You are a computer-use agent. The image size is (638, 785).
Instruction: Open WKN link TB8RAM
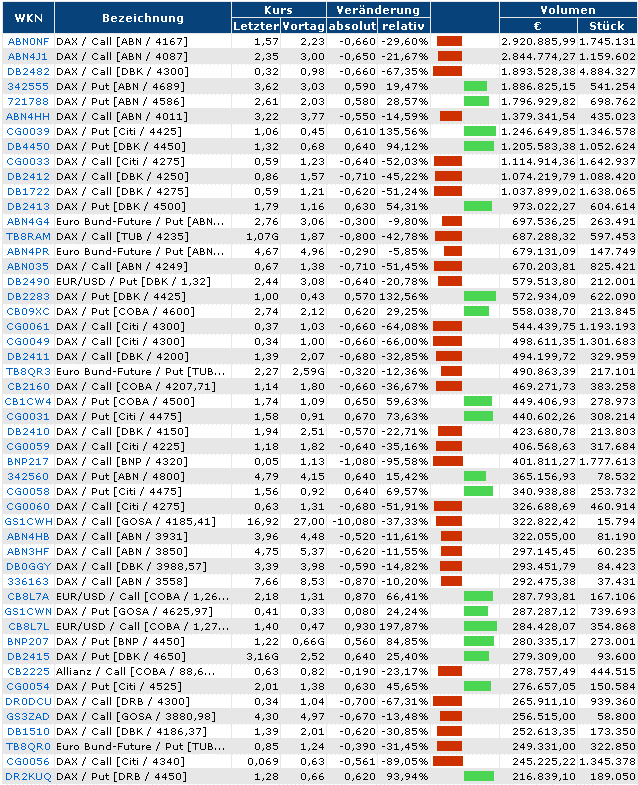coord(28,237)
